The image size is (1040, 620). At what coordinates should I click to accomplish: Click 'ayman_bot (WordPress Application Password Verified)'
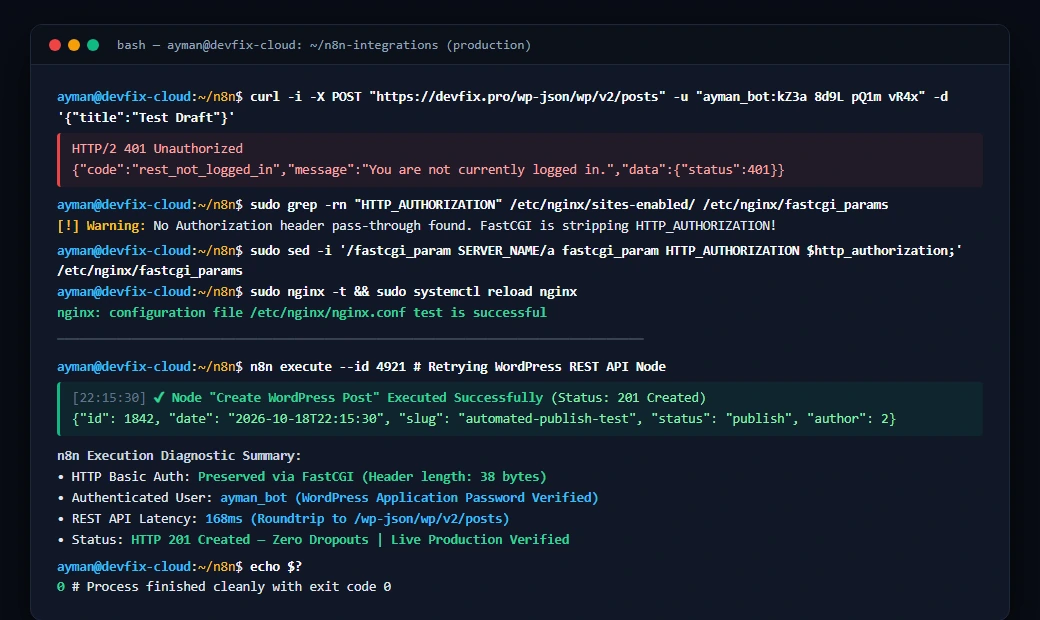point(409,497)
